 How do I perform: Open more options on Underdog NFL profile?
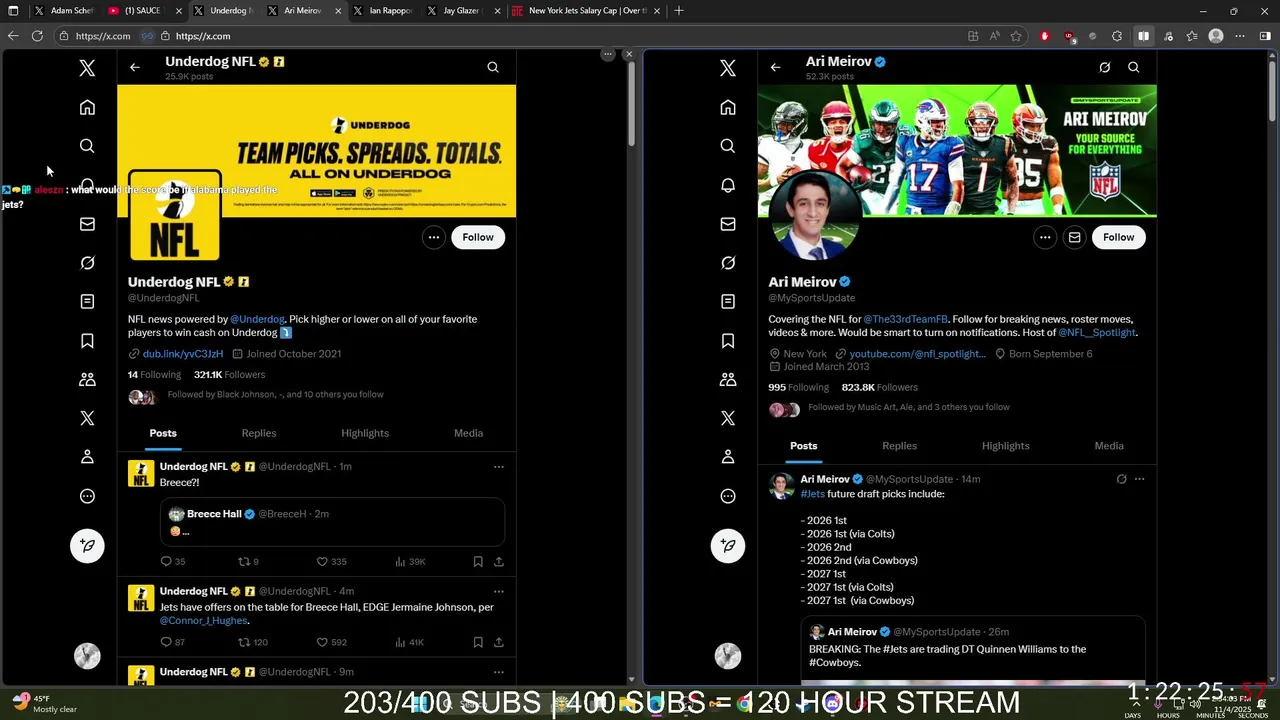click(x=433, y=237)
